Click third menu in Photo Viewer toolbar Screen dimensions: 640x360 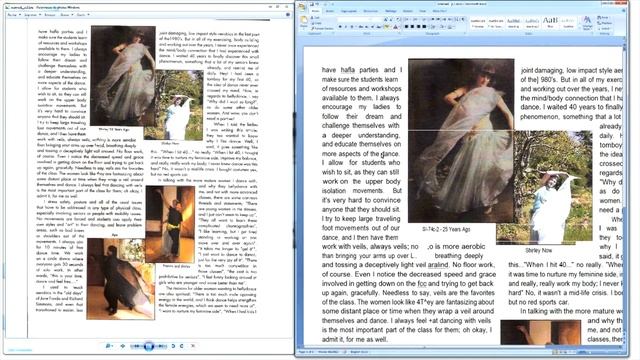(50, 15)
